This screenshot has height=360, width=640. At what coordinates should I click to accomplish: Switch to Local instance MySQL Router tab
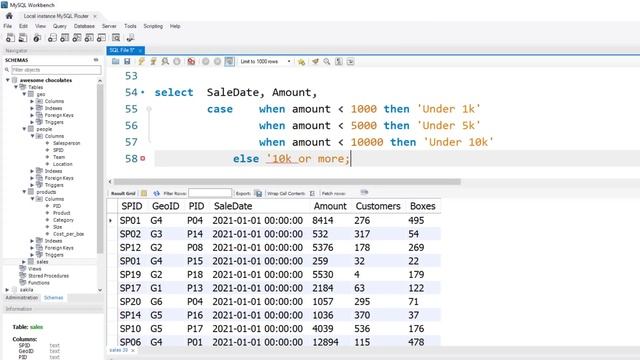pos(56,16)
